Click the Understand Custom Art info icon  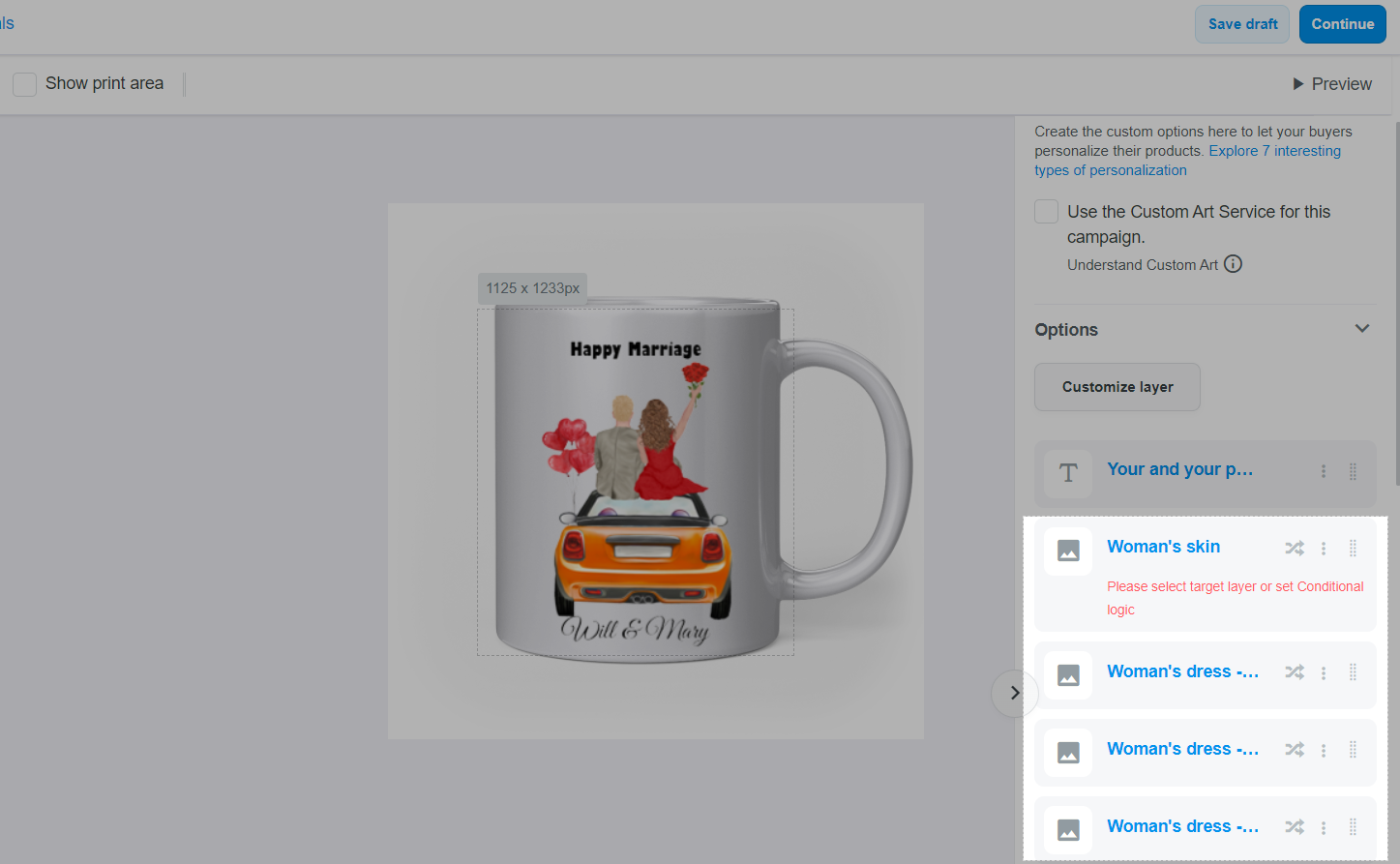click(x=1233, y=264)
